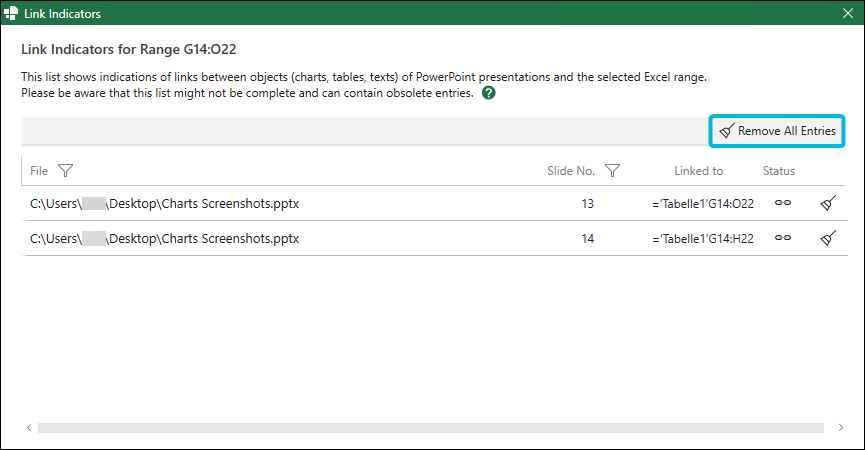Select file path in slide 14 row
Viewport: 865px width, 450px height.
pyautogui.click(x=164, y=238)
